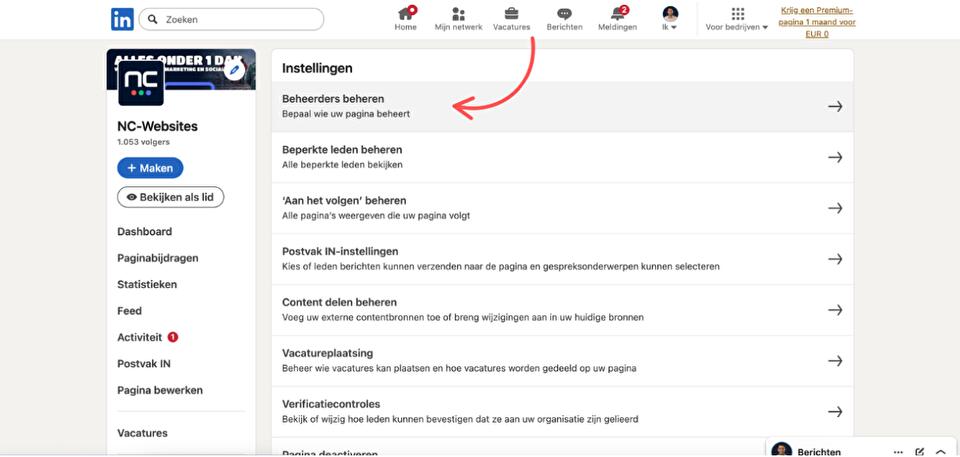Open Berichten chat icon in navbar
Image resolution: width=960 pixels, height=457 pixels.
pos(564,14)
